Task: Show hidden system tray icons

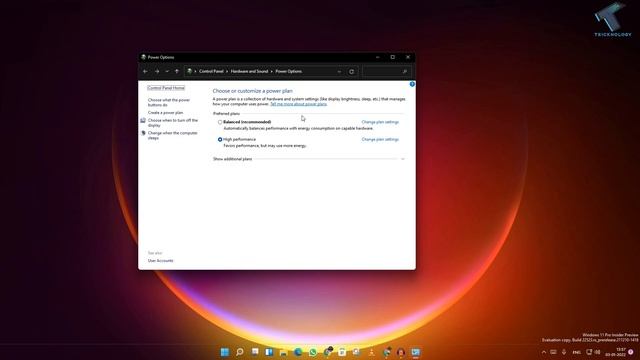Action: [544, 352]
